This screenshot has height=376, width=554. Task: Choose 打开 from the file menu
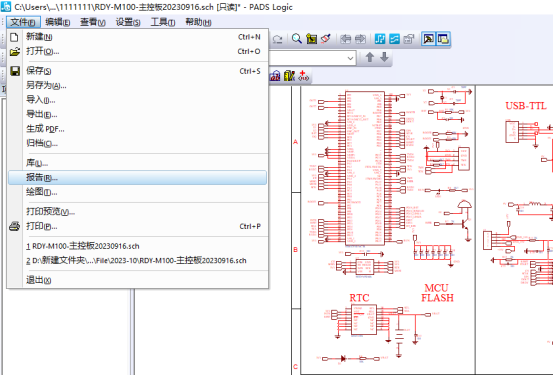point(137,52)
